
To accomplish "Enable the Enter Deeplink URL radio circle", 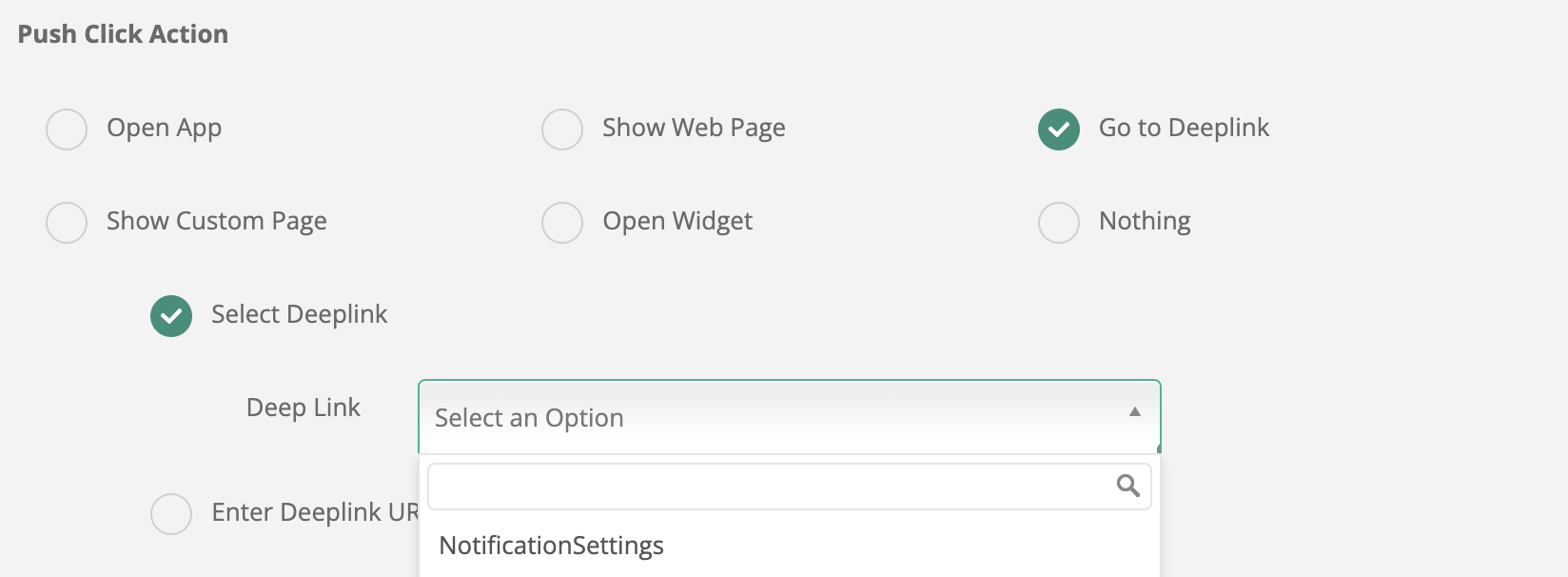I will click(171, 514).
